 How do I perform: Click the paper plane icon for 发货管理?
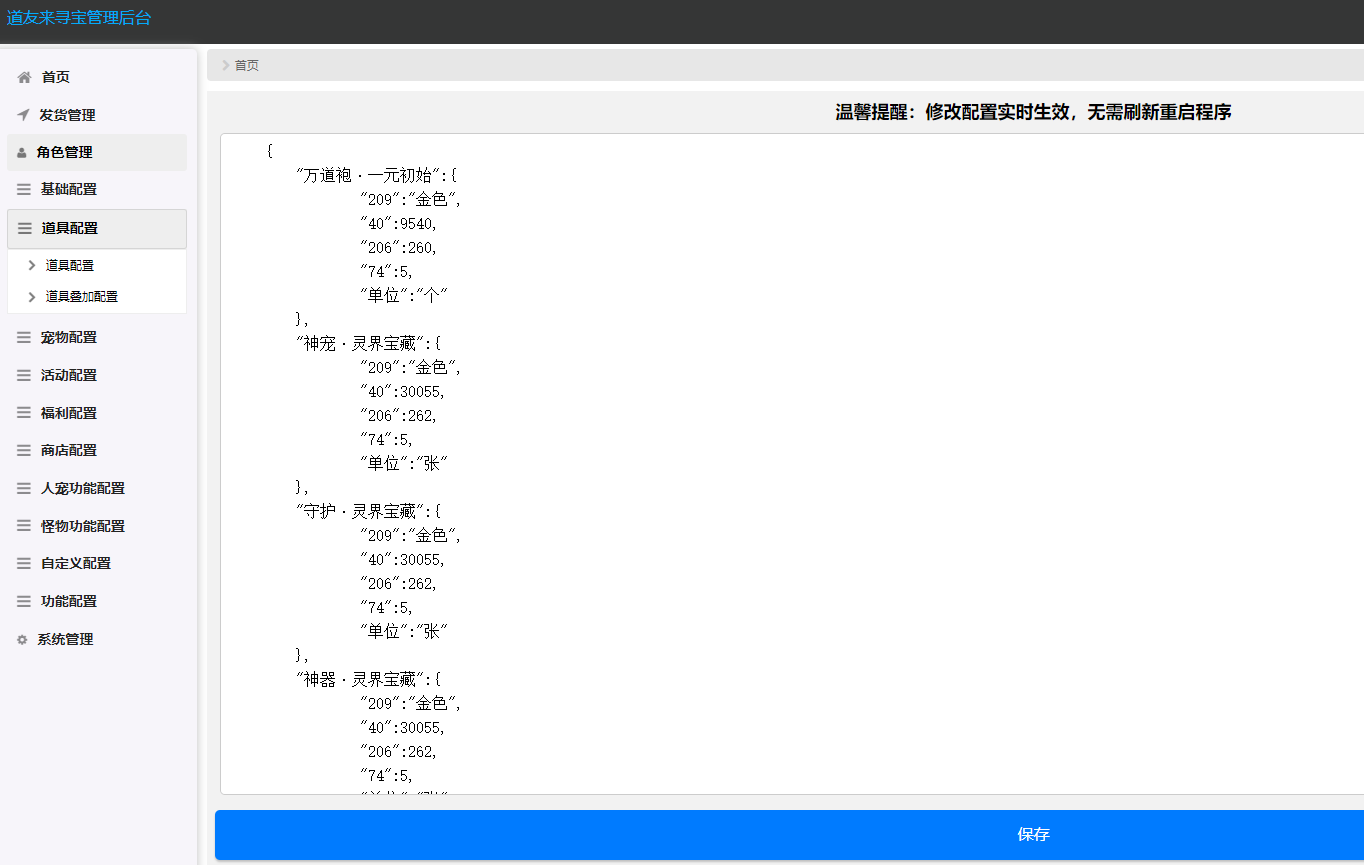23,115
